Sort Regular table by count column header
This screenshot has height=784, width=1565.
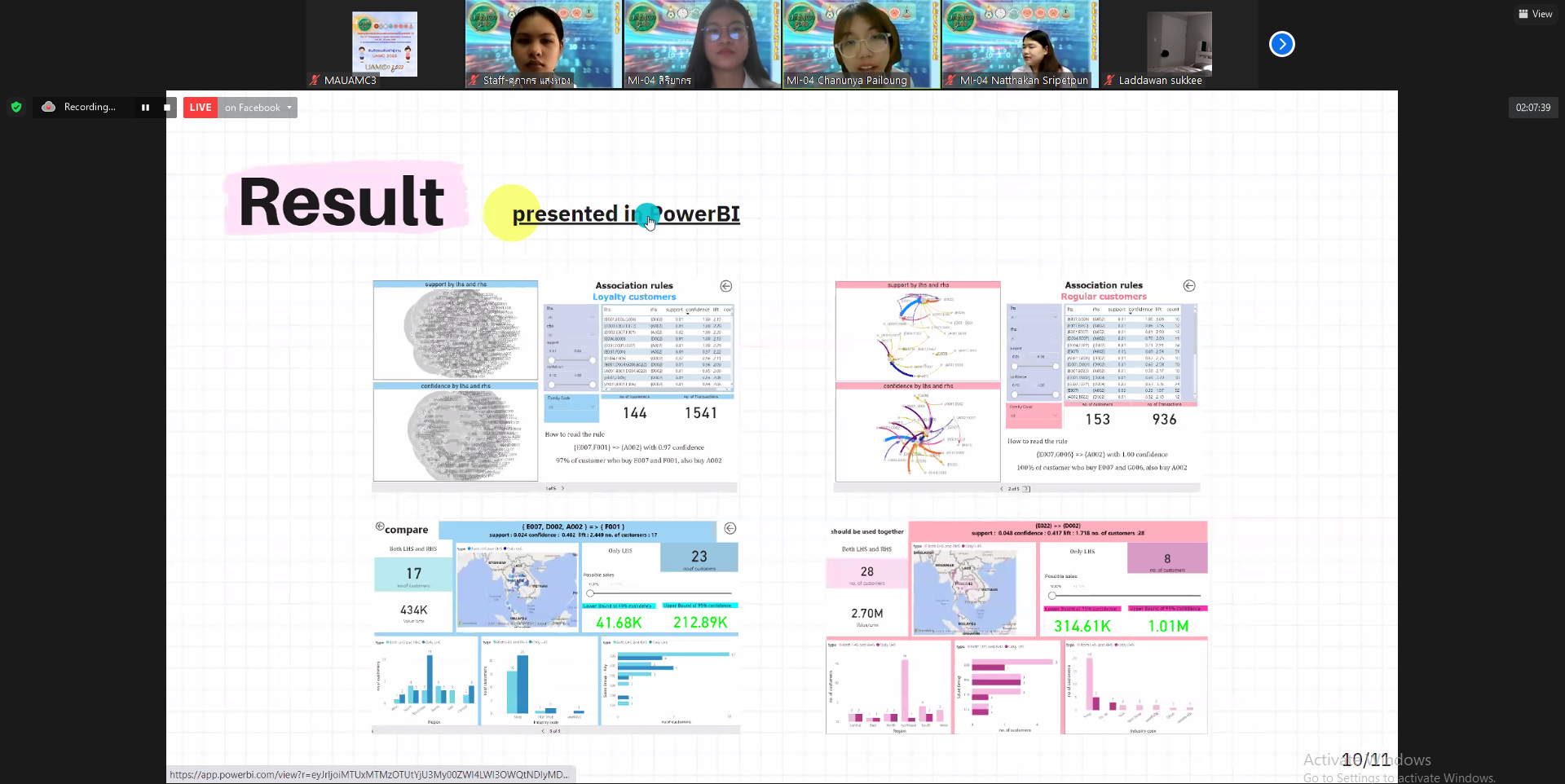(1173, 310)
